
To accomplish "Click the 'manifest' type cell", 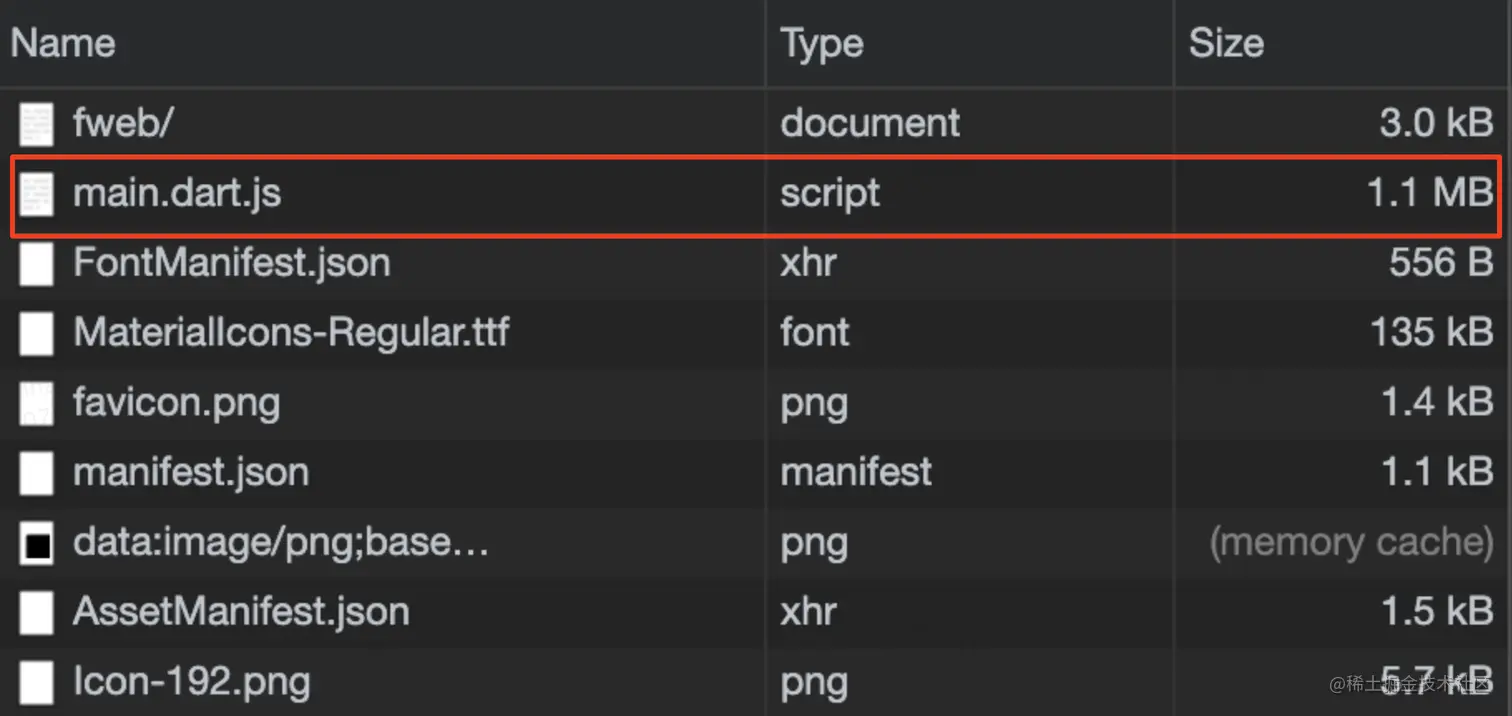I will point(856,472).
